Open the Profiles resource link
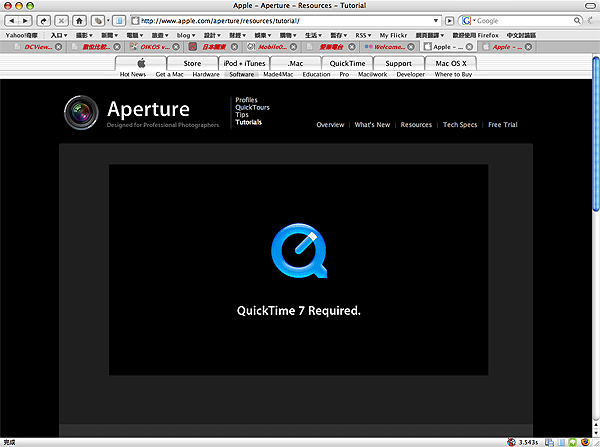The height and width of the screenshot is (447, 600). [246, 100]
